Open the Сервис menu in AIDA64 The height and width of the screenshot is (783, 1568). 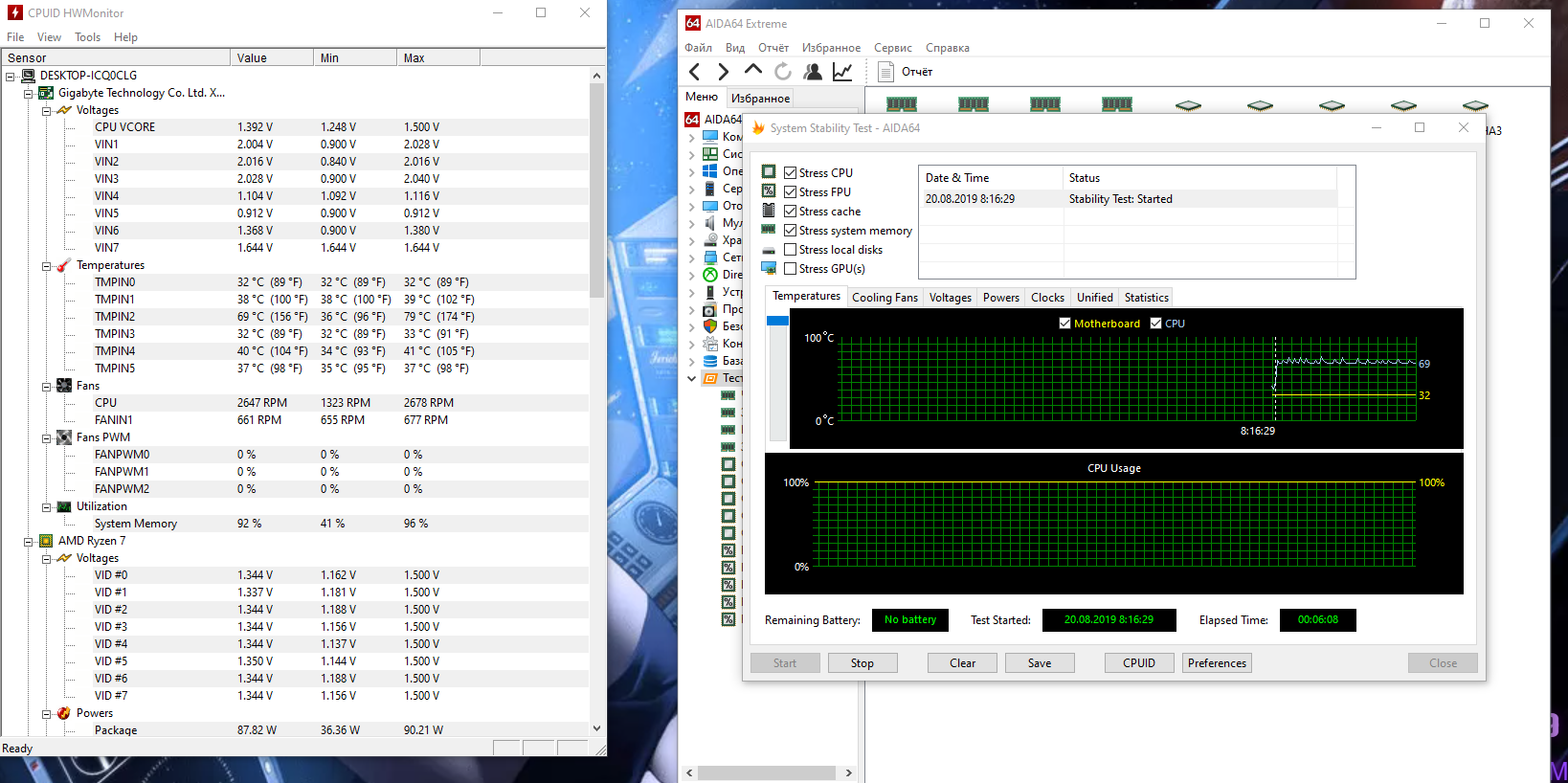coord(892,48)
